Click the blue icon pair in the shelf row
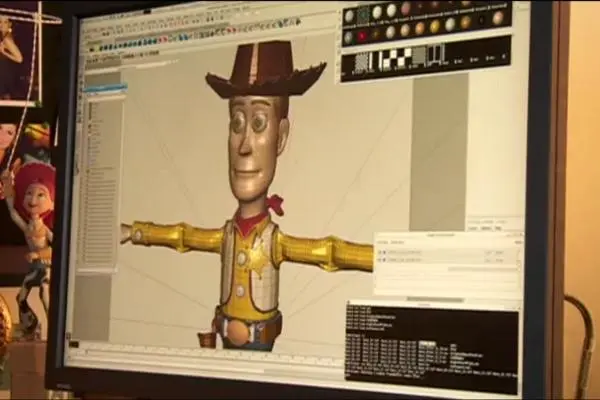Viewport: 600px width, 400px height. tap(183, 37)
